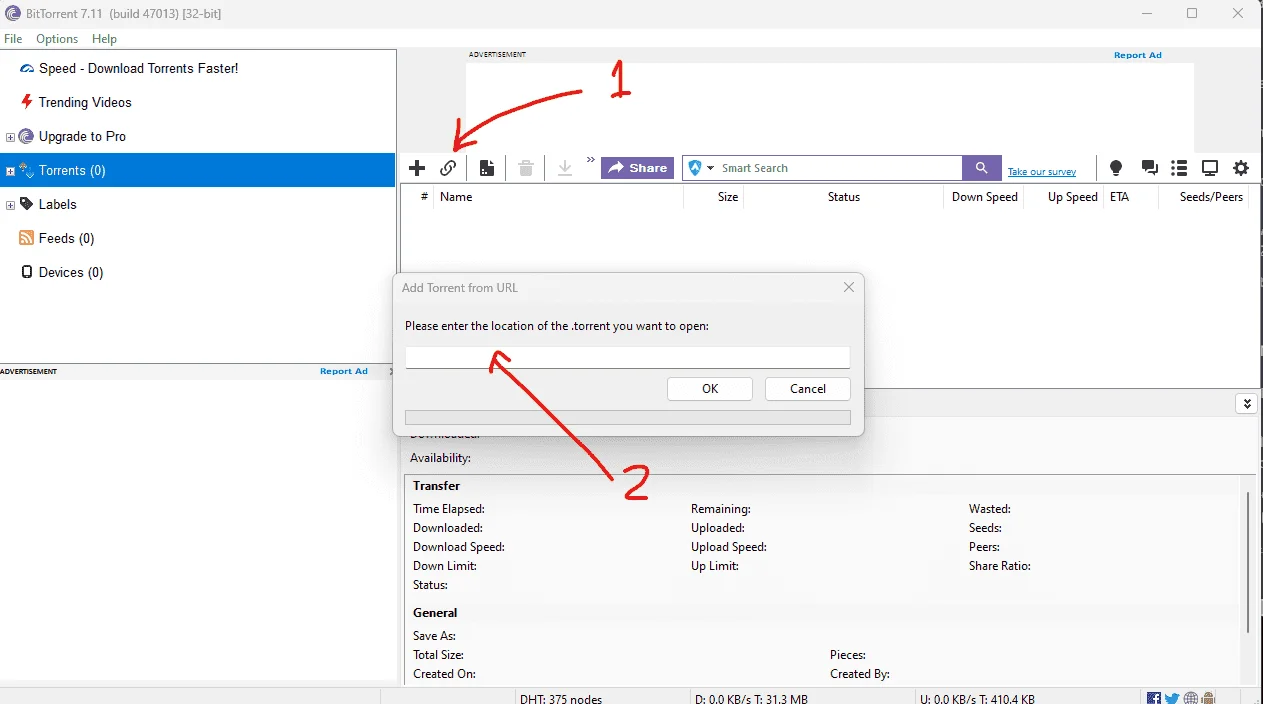Click the chat bubbles icon in toolbar
Viewport: 1263px width, 704px height.
pos(1149,168)
